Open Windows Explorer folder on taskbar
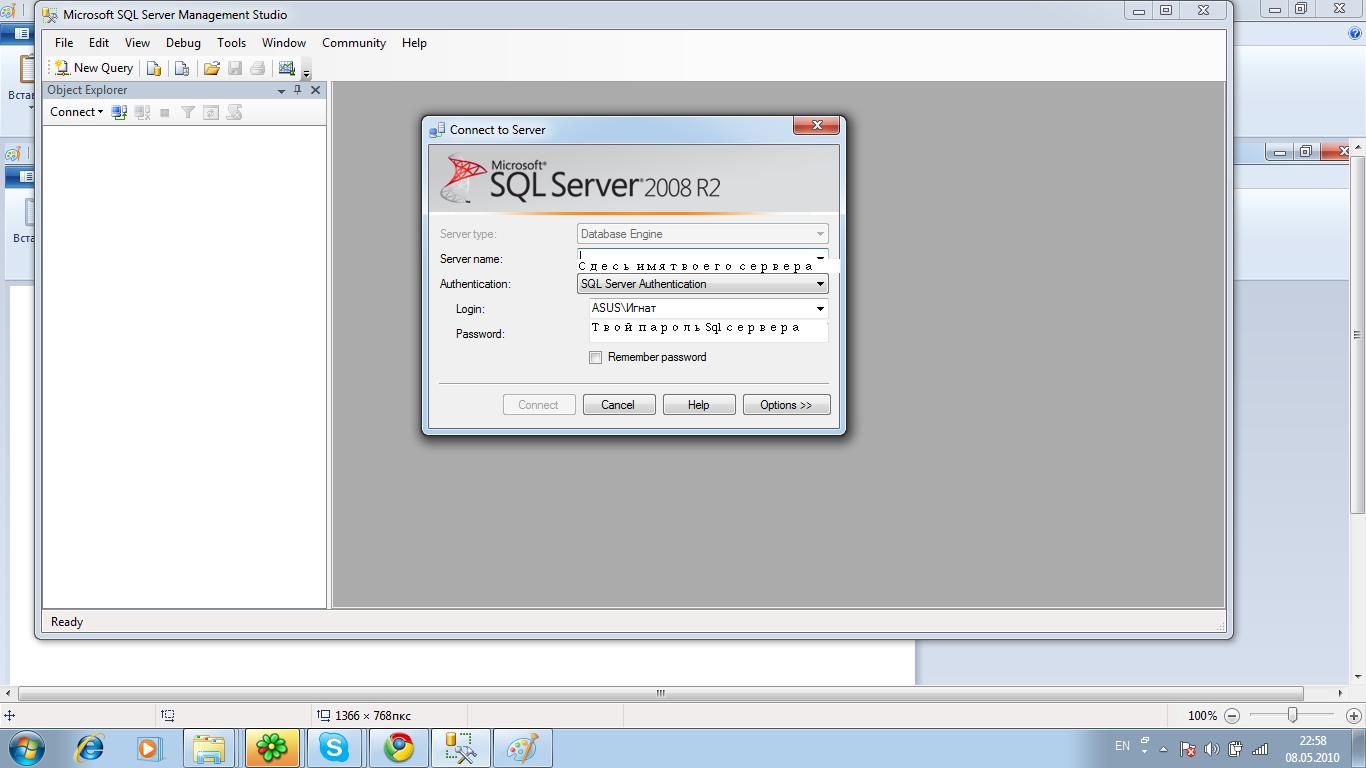 [209, 748]
